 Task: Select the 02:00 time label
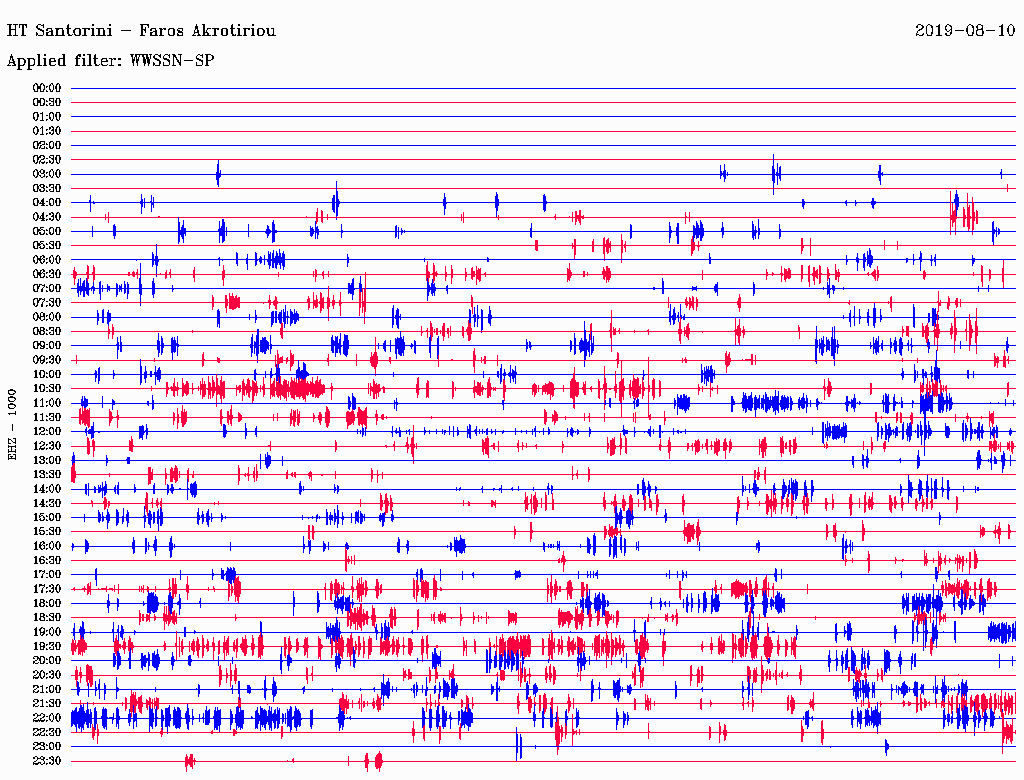tap(47, 146)
